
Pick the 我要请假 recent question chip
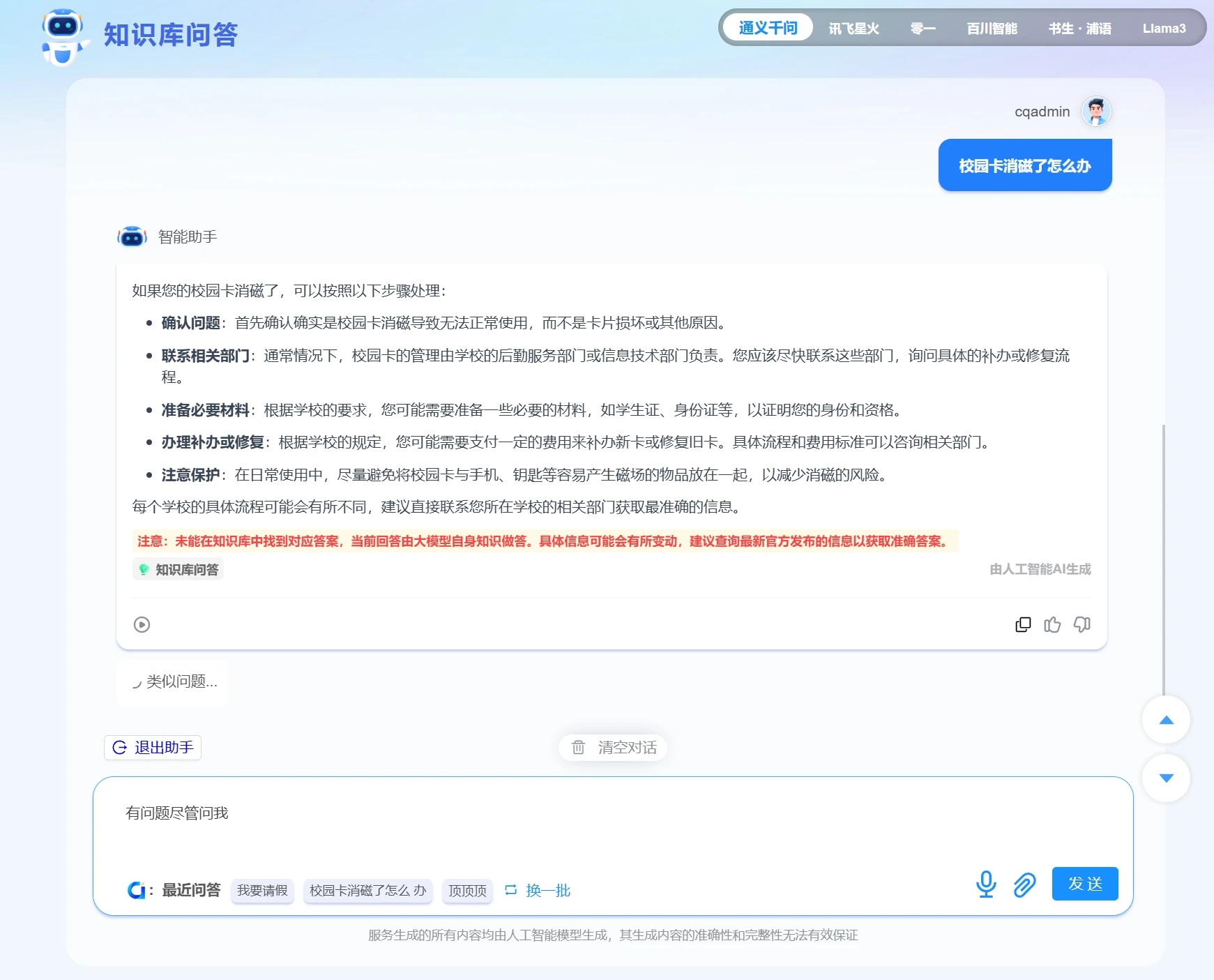[x=262, y=890]
